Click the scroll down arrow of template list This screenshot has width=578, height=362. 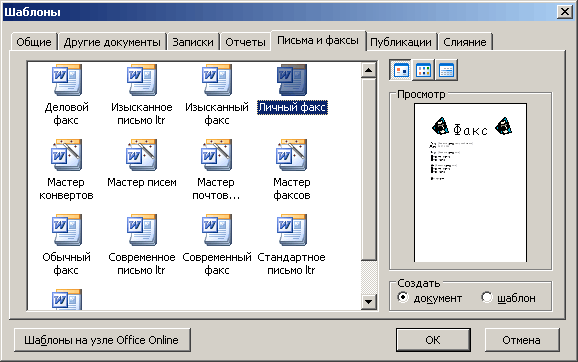pyautogui.click(x=369, y=302)
